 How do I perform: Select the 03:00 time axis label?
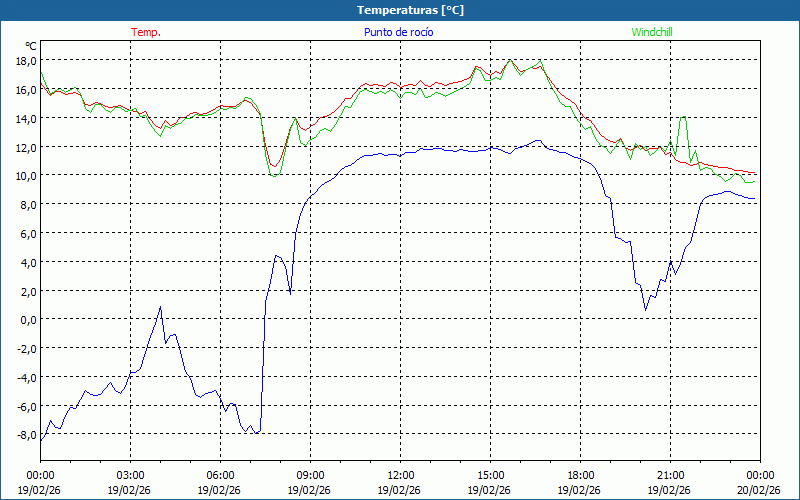tap(130, 475)
